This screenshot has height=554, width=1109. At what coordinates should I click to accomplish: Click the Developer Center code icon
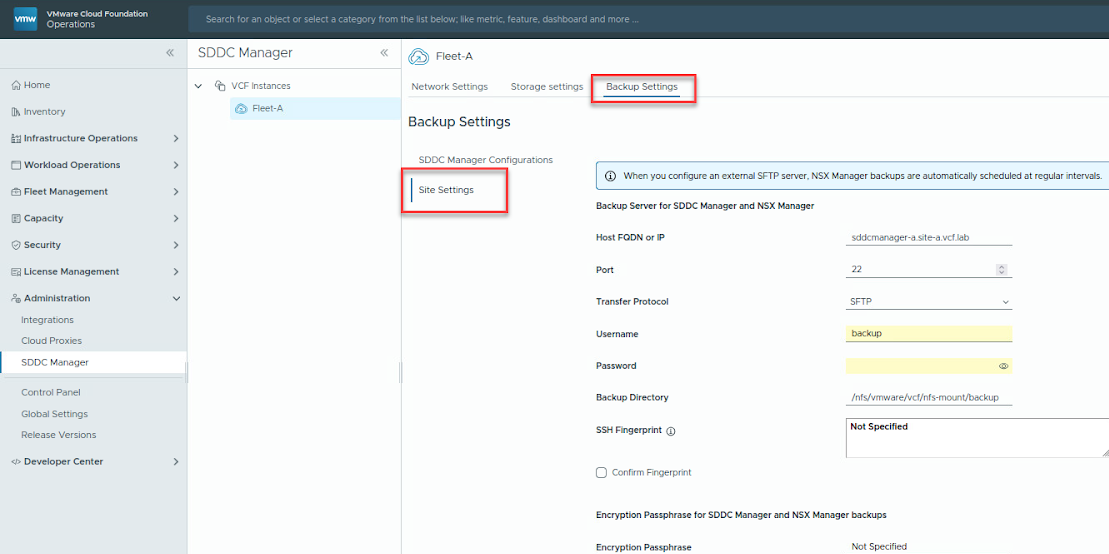[15, 462]
